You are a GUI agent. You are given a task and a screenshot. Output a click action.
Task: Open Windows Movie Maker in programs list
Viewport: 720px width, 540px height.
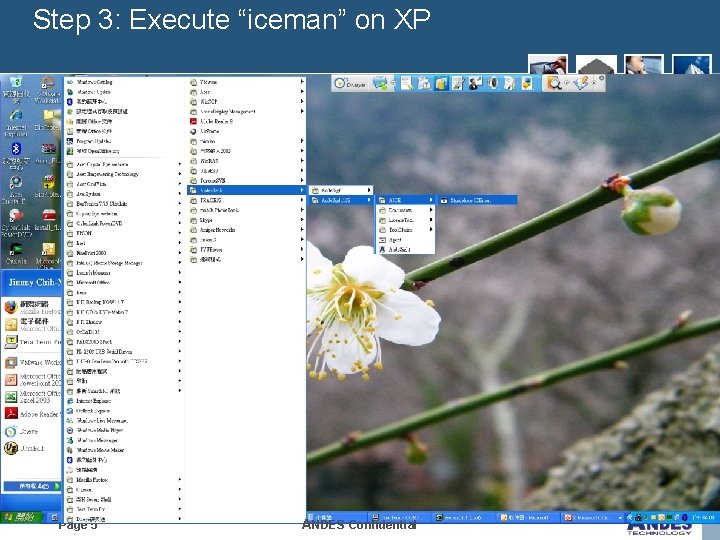[124, 450]
